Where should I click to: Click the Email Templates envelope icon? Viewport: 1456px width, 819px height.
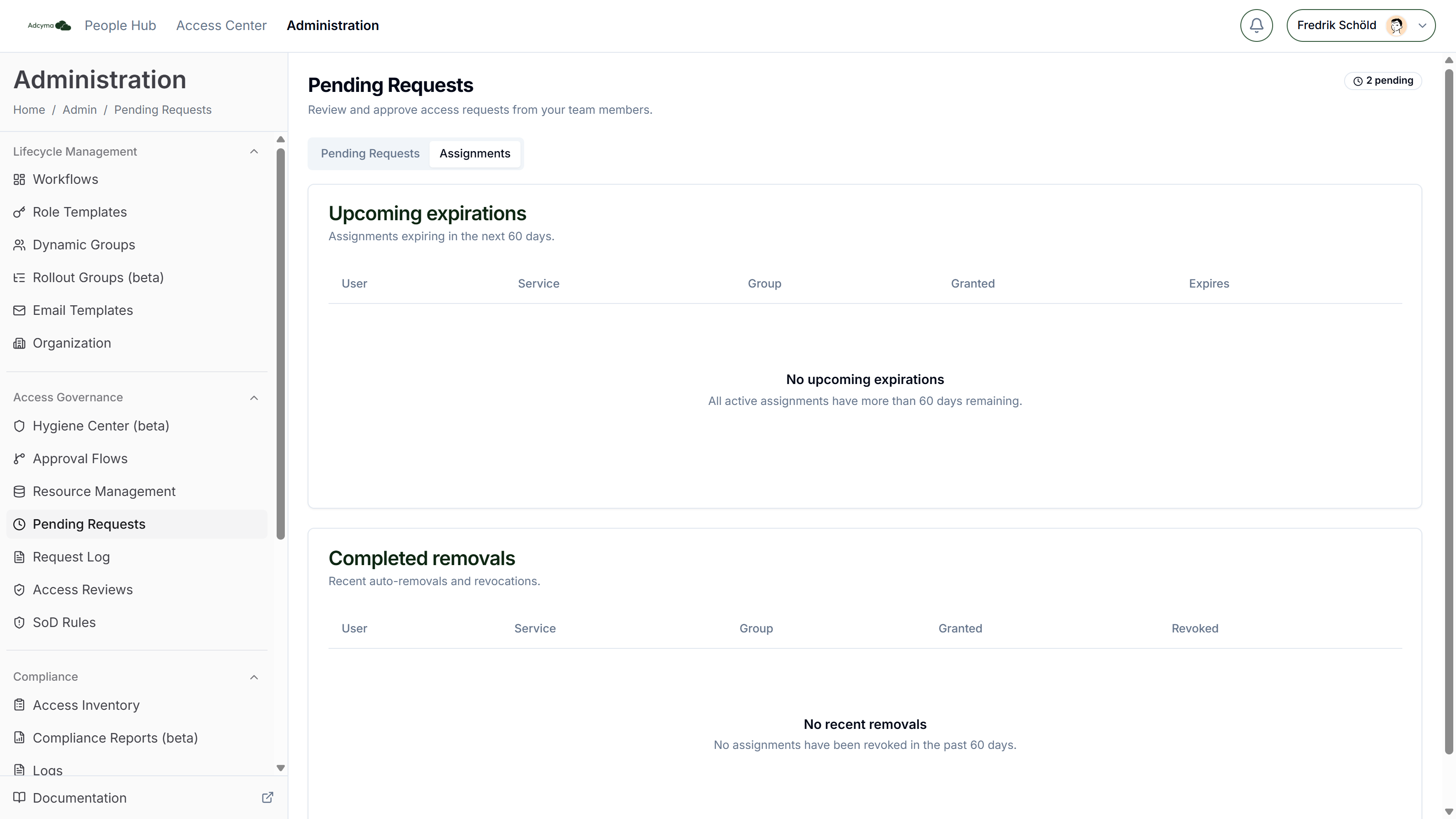(19, 310)
